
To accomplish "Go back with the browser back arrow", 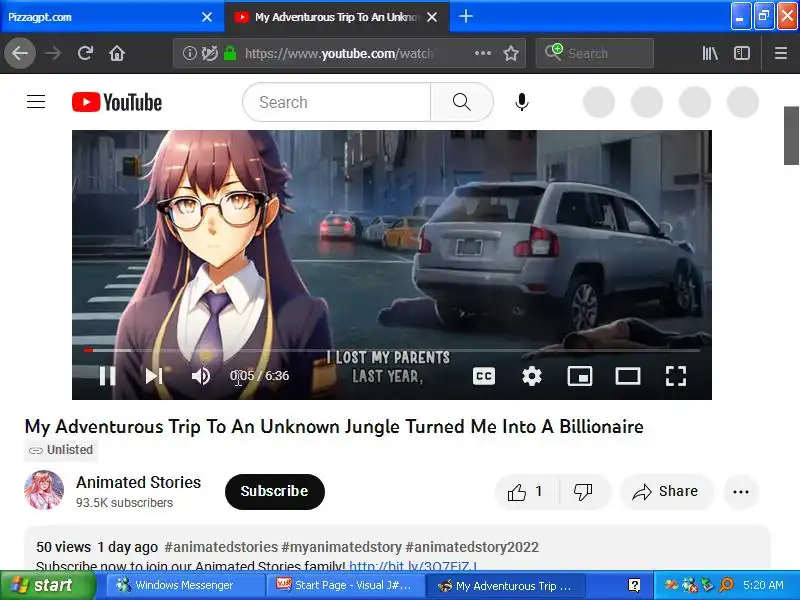I will pos(20,53).
